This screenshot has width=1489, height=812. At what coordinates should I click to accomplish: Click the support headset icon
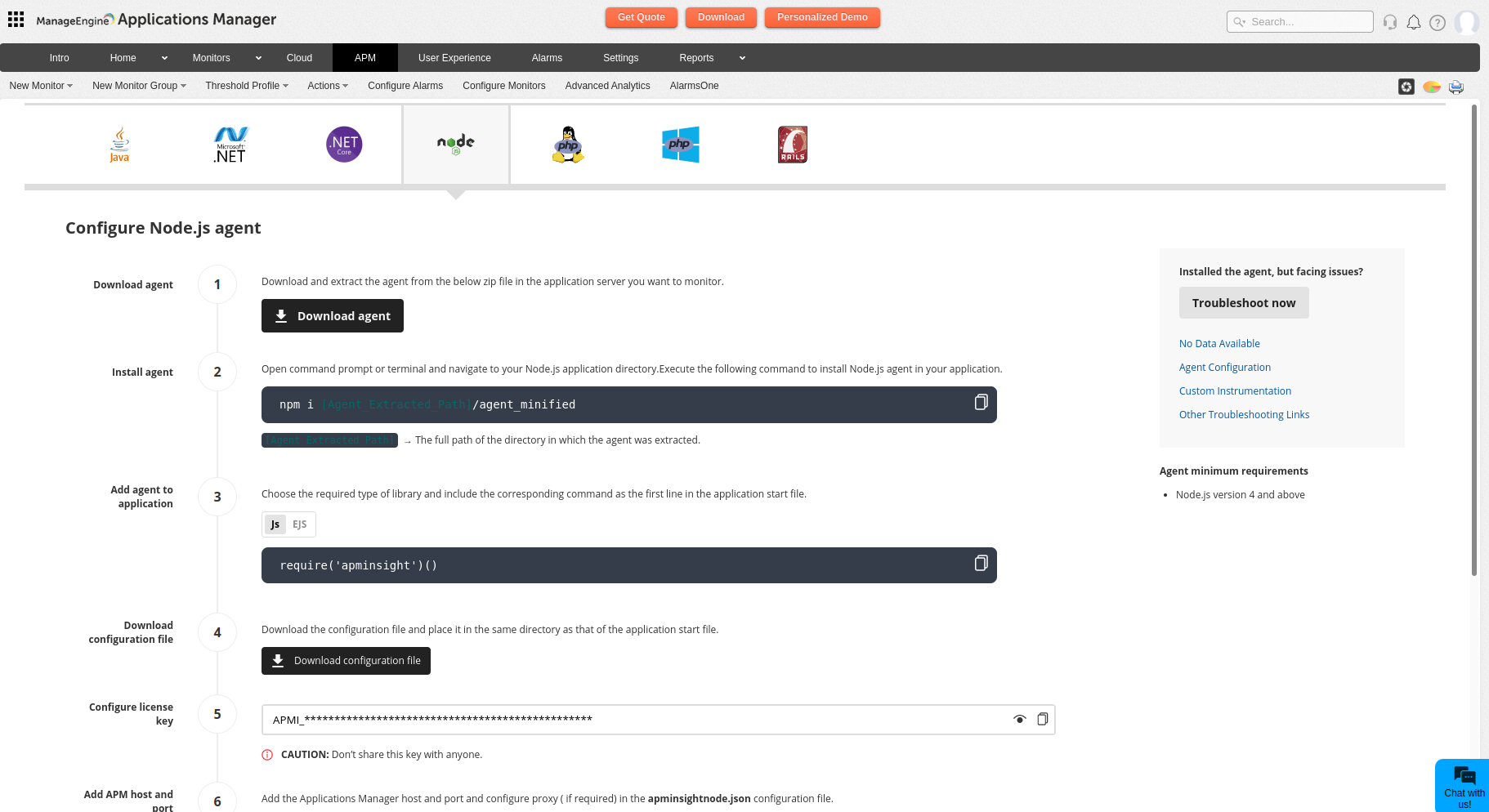tap(1390, 22)
